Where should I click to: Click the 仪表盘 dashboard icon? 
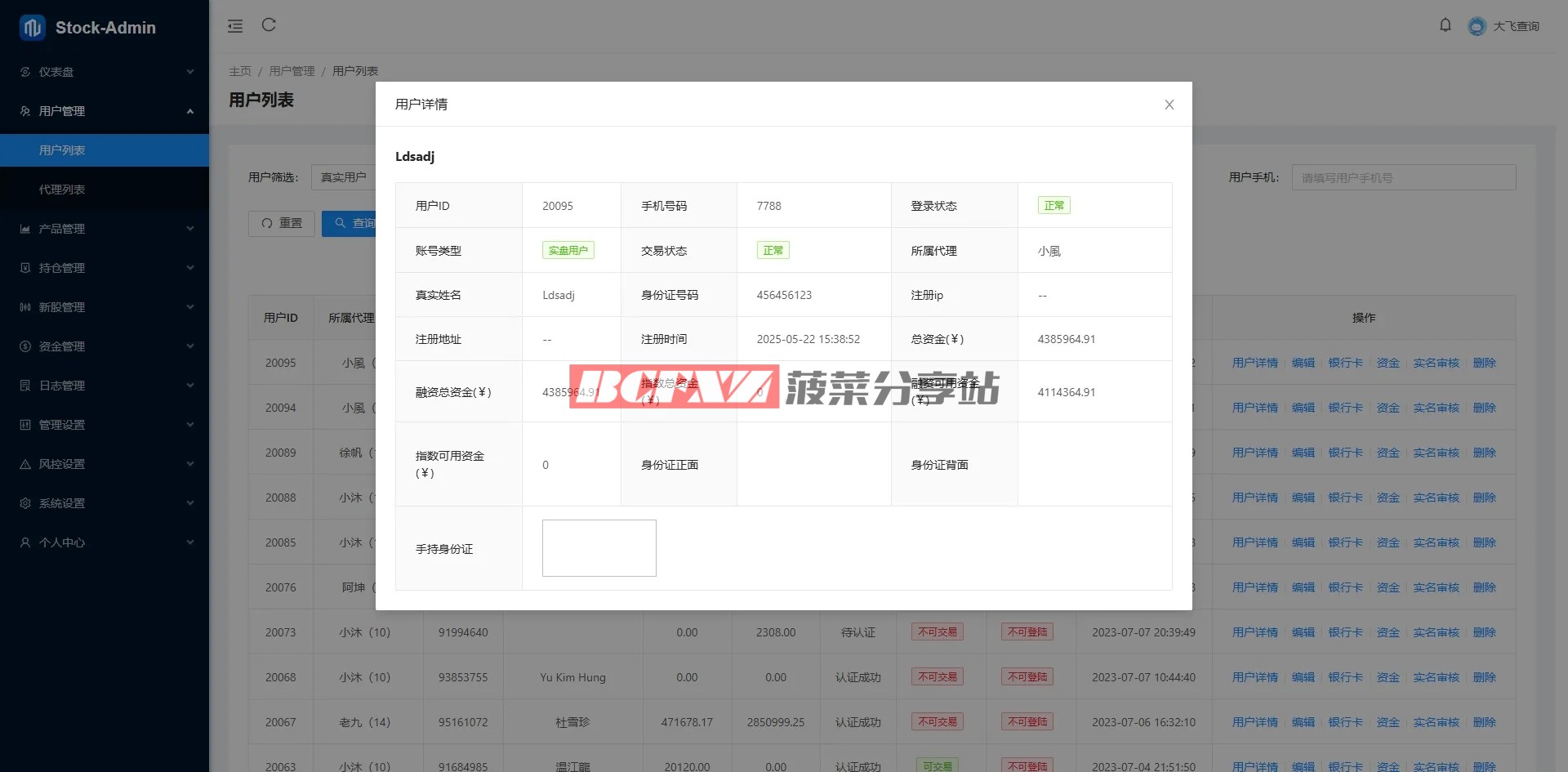(25, 72)
